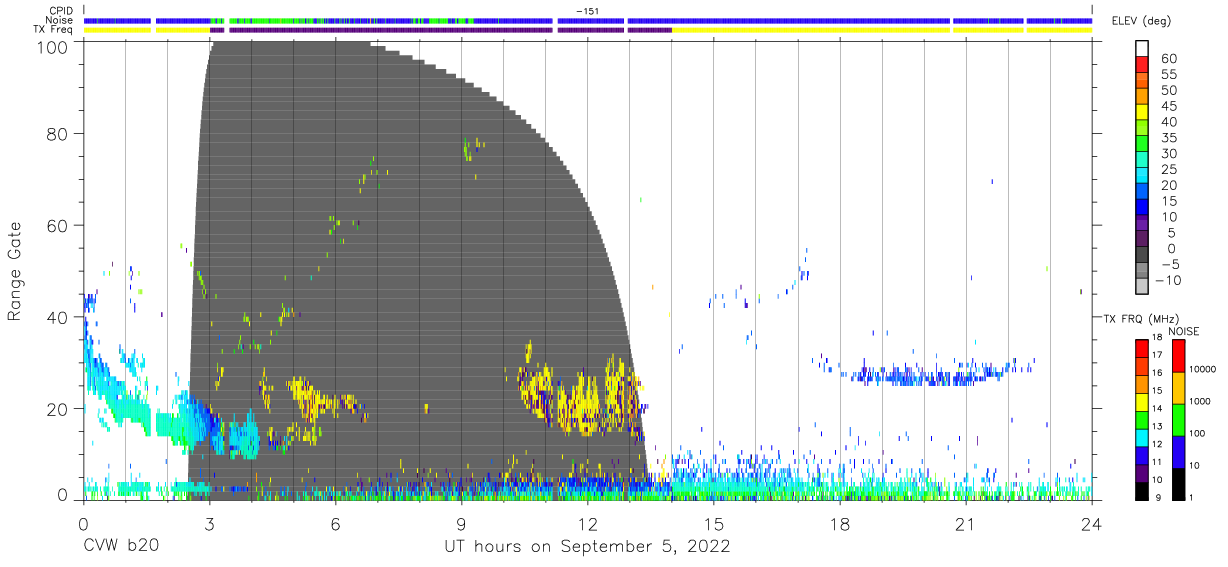Pick yellow swatch between 45 and 40 degrees

(1142, 113)
